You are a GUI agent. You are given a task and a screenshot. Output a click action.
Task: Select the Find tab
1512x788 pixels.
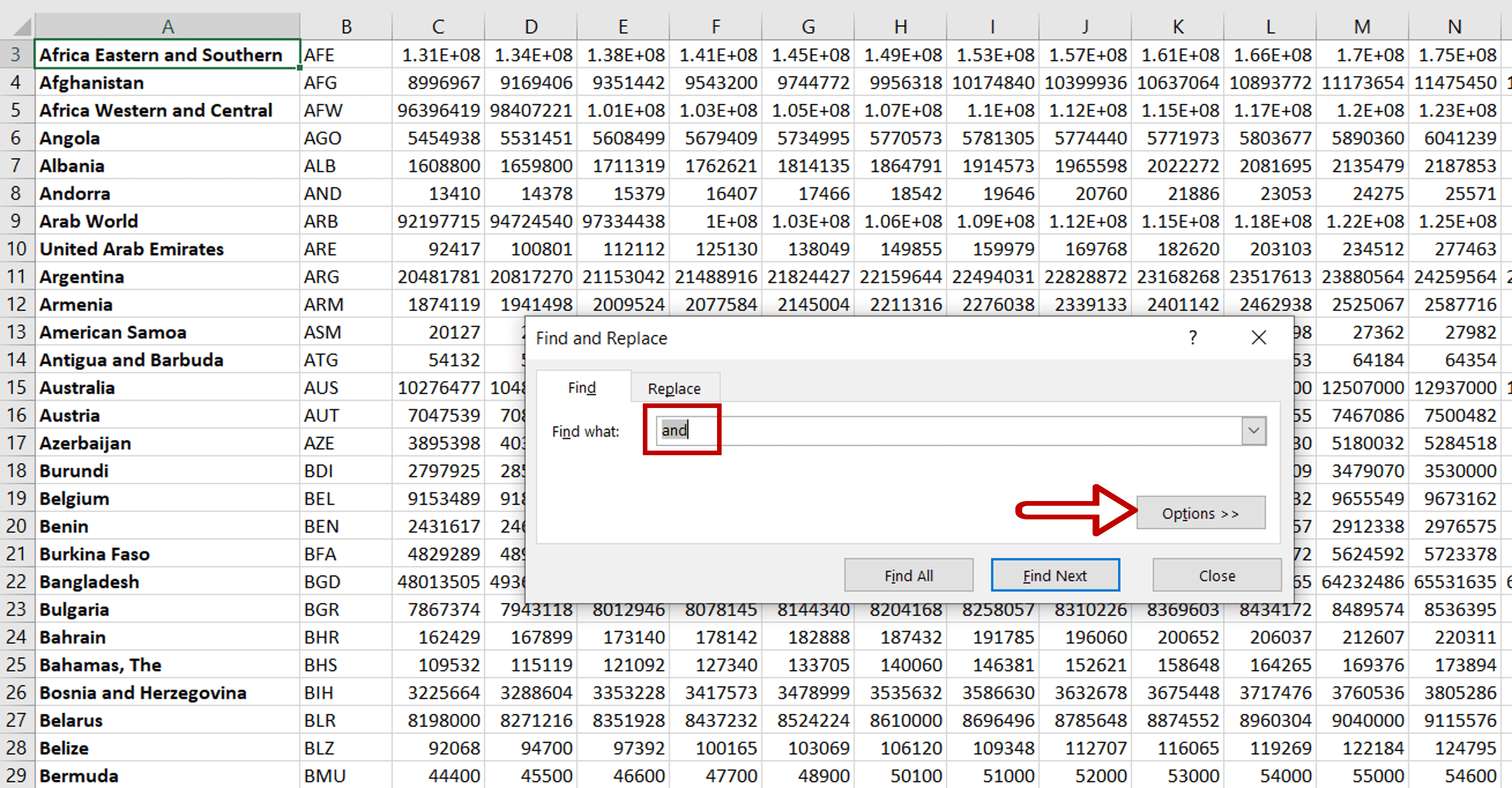click(x=582, y=387)
